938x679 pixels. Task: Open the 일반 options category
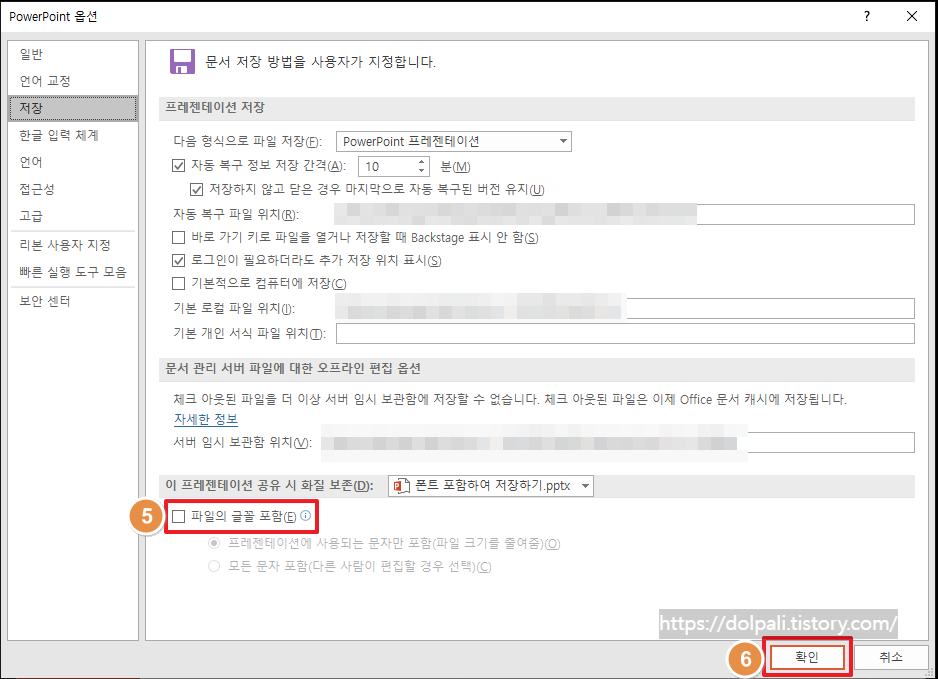coord(73,54)
